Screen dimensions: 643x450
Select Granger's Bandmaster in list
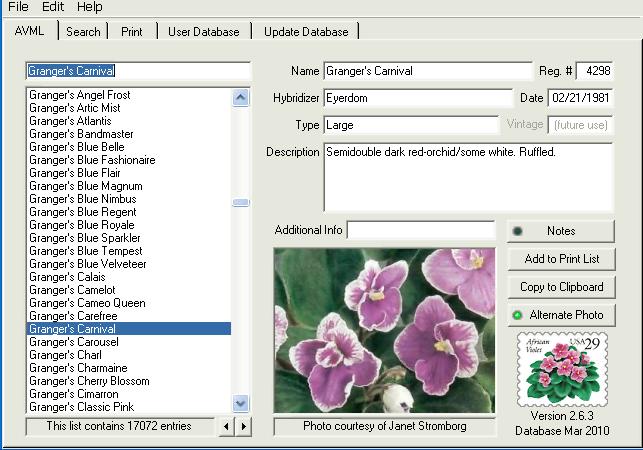129,134
